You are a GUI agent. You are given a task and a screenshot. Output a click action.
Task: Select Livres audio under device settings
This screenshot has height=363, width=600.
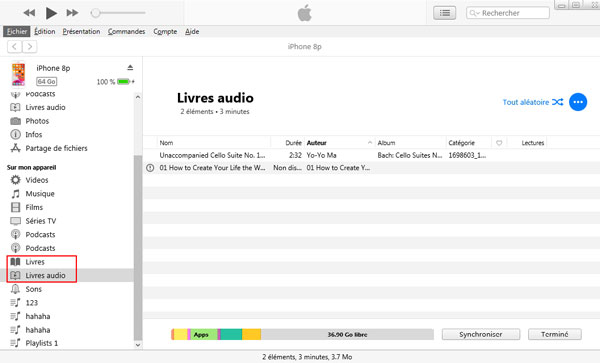click(45, 107)
